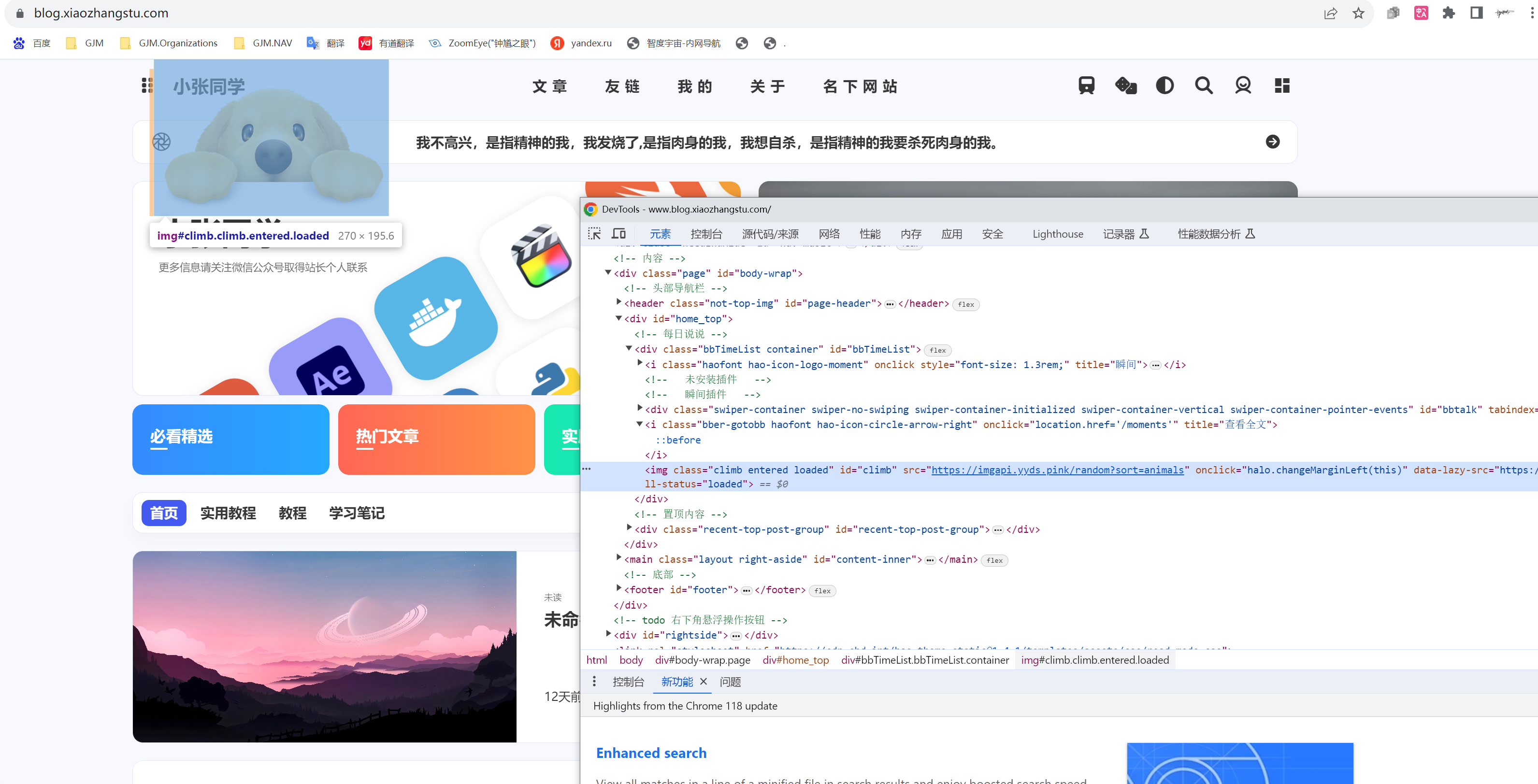
Task: Click the train icon in the blog navbar
Action: click(x=1086, y=86)
